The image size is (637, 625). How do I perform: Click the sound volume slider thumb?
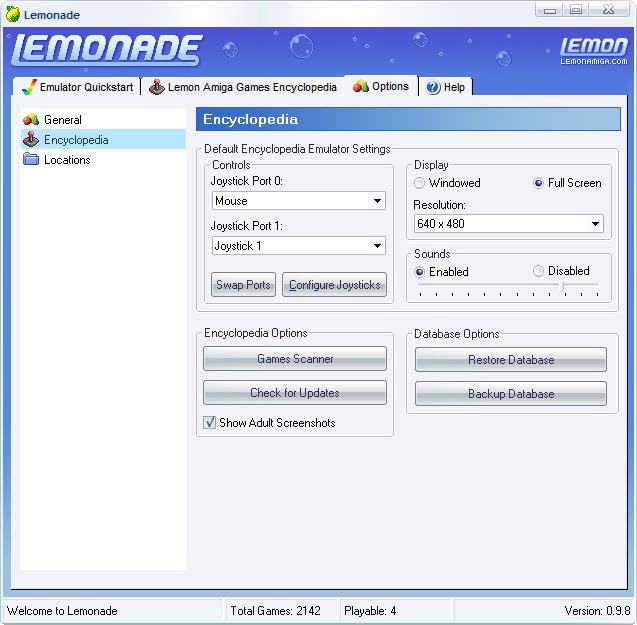563,286
